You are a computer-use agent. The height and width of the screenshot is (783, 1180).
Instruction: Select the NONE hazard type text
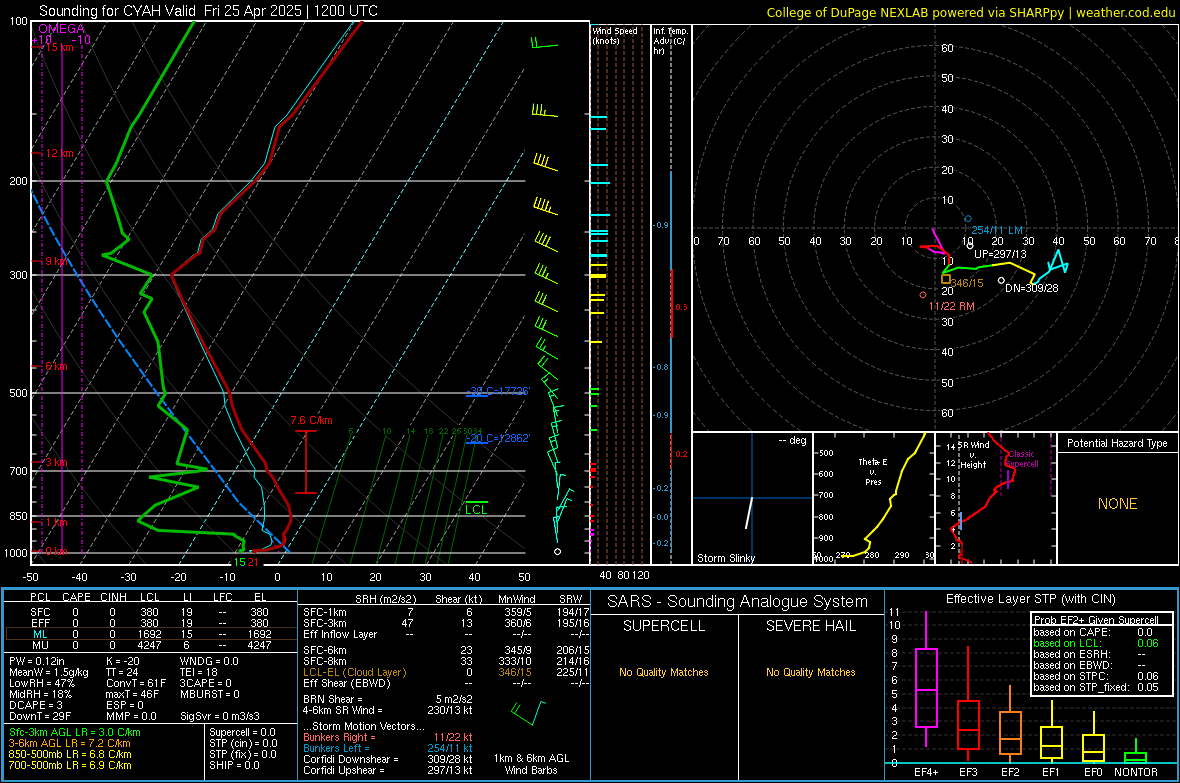coord(1117,504)
